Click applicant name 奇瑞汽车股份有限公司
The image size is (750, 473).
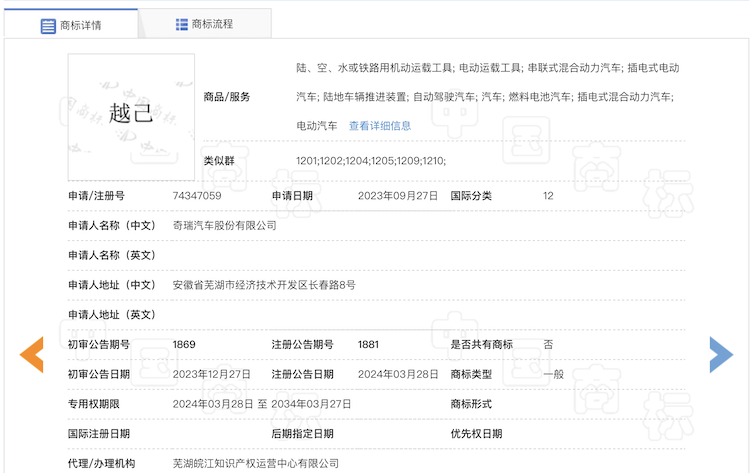coord(224,226)
